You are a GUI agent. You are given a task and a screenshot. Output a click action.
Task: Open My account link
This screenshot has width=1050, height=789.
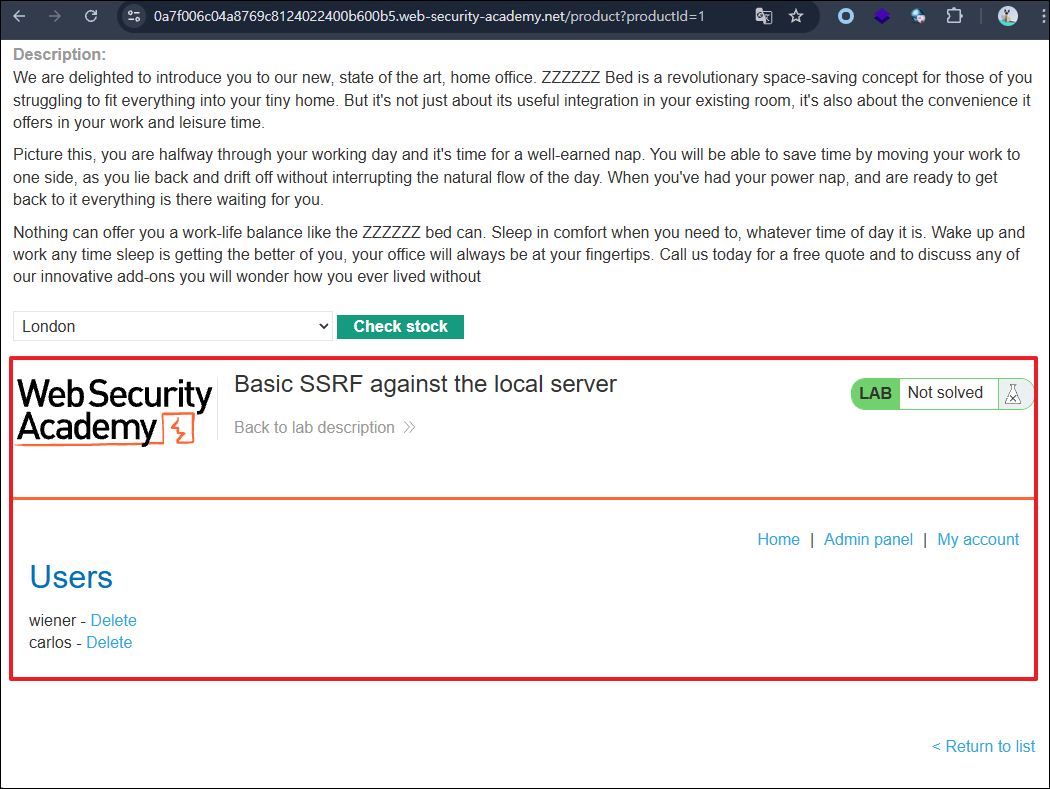978,539
